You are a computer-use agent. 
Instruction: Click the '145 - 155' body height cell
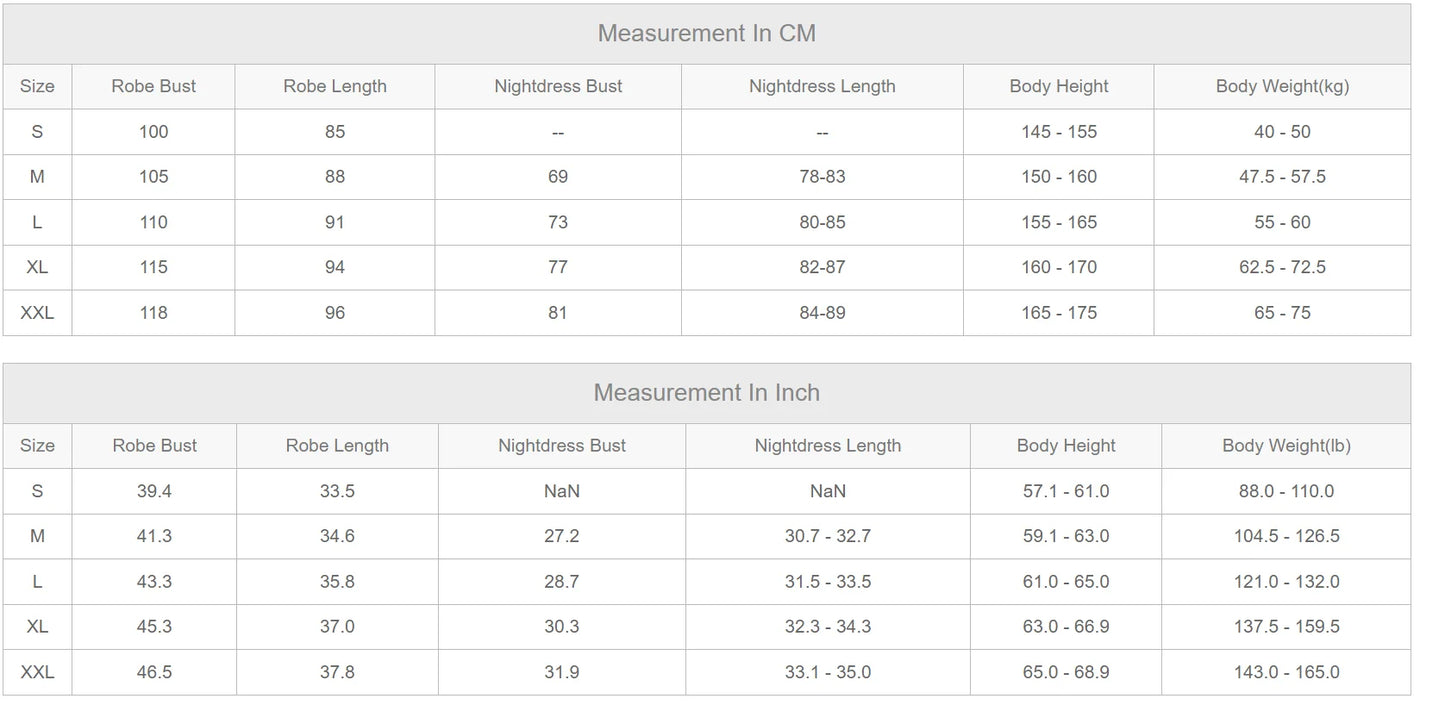(x=1058, y=132)
